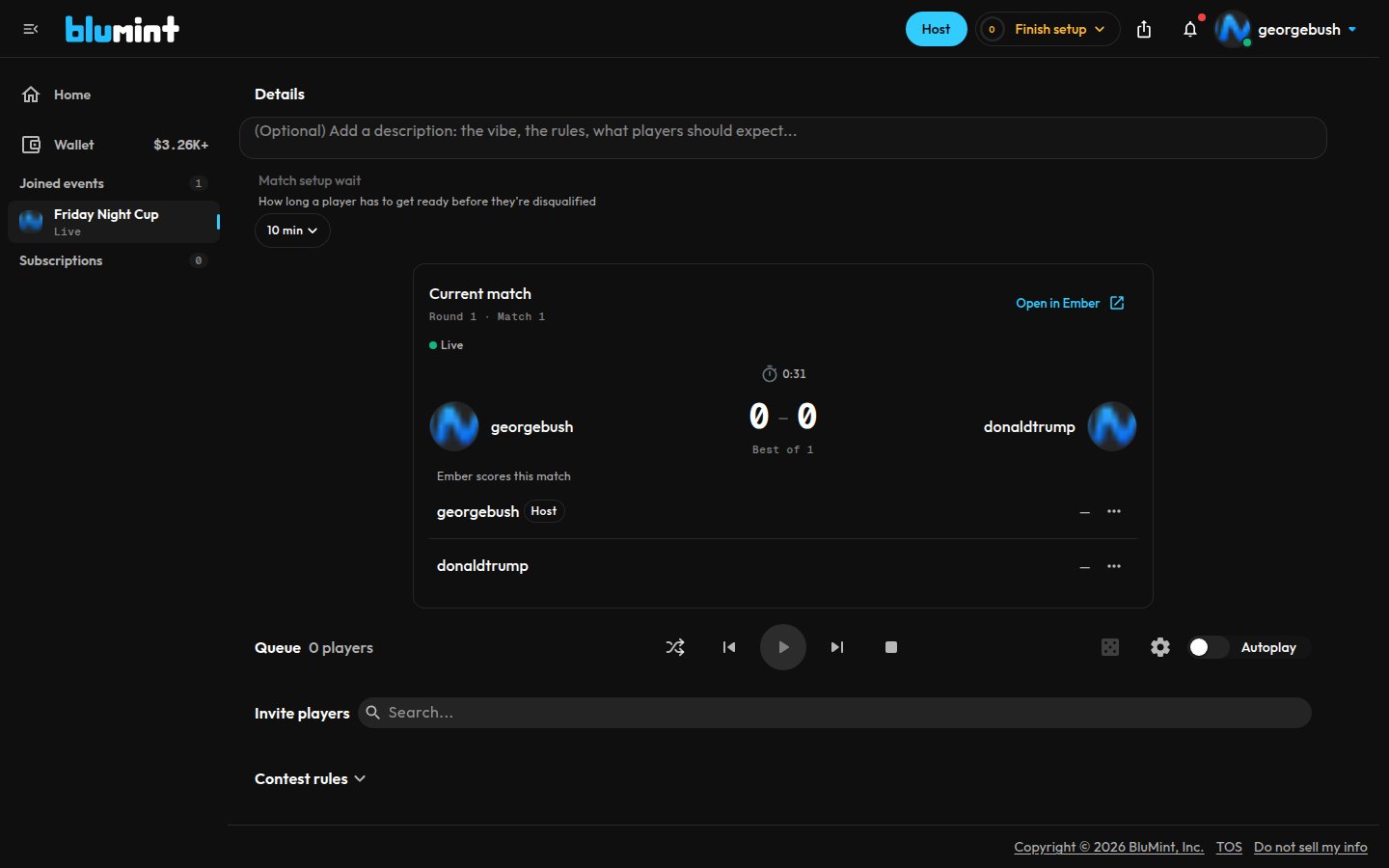Image resolution: width=1389 pixels, height=868 pixels.
Task: Click the 0:31 match timer
Action: coord(783,373)
